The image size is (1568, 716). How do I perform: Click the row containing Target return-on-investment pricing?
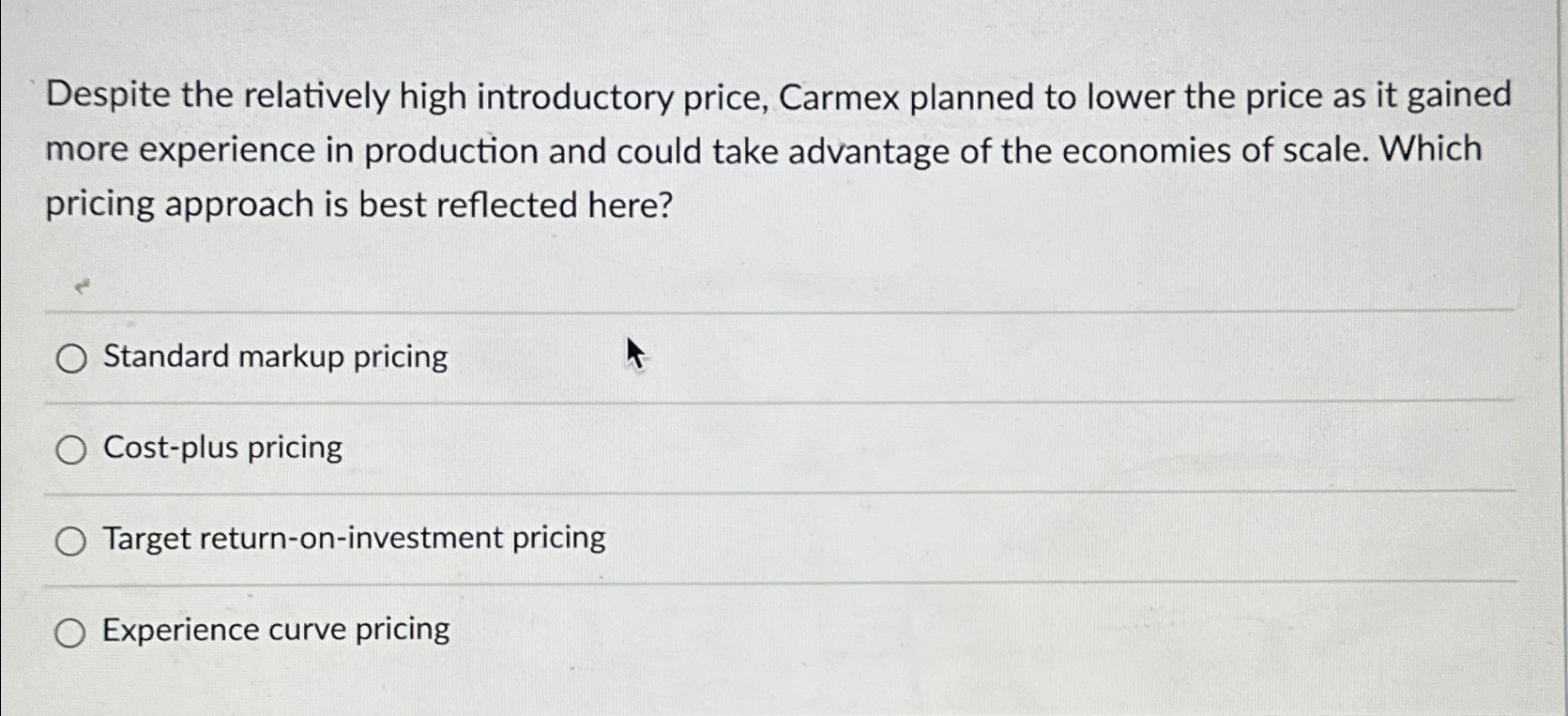coord(354,538)
